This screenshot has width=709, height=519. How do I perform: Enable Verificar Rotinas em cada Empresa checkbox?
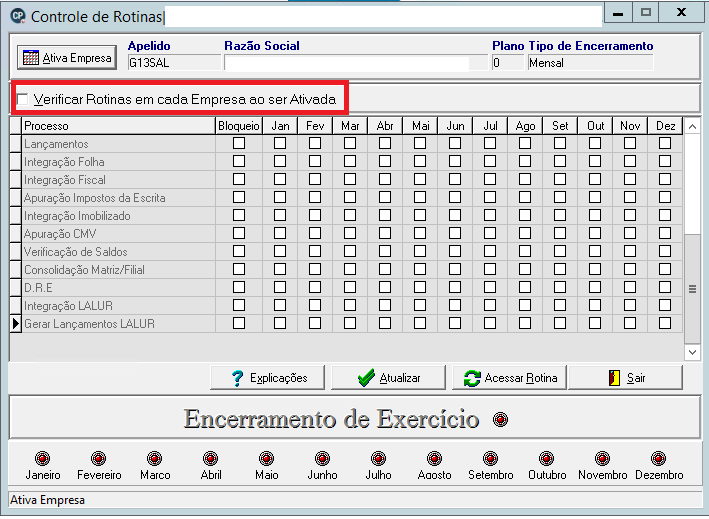point(23,99)
